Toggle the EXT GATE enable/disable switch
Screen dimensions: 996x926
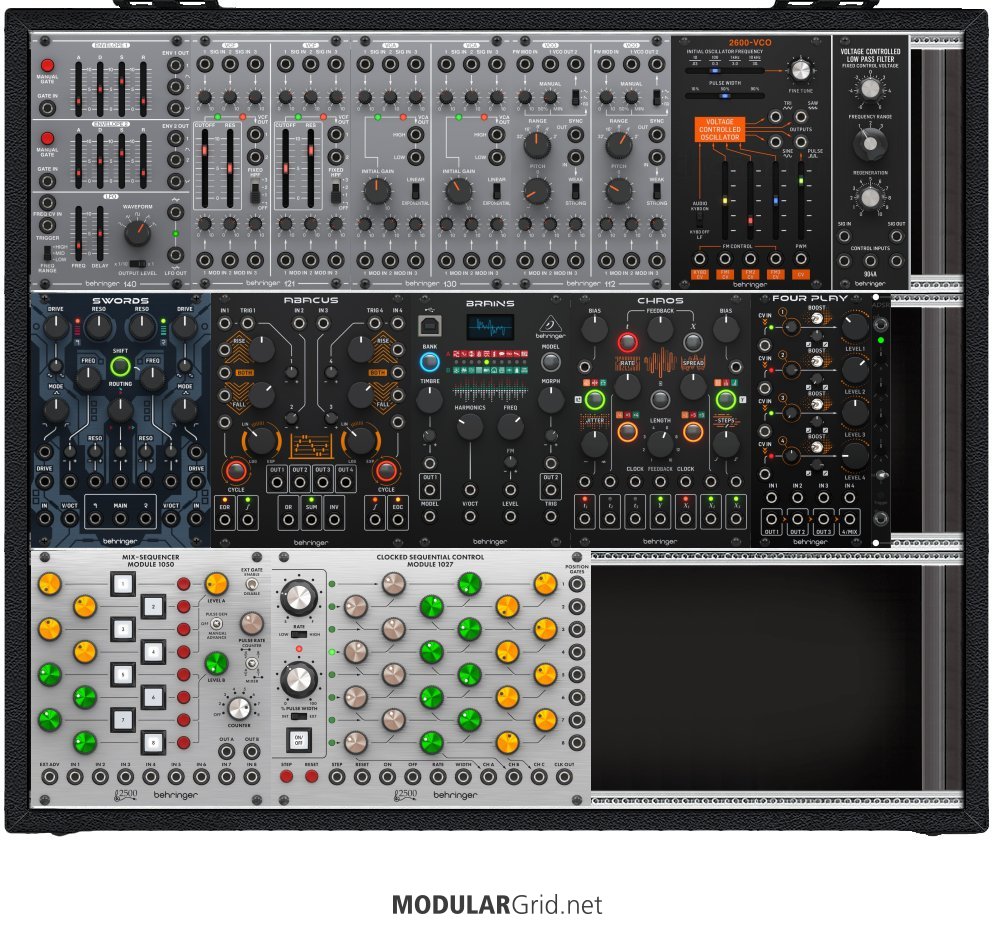click(252, 584)
